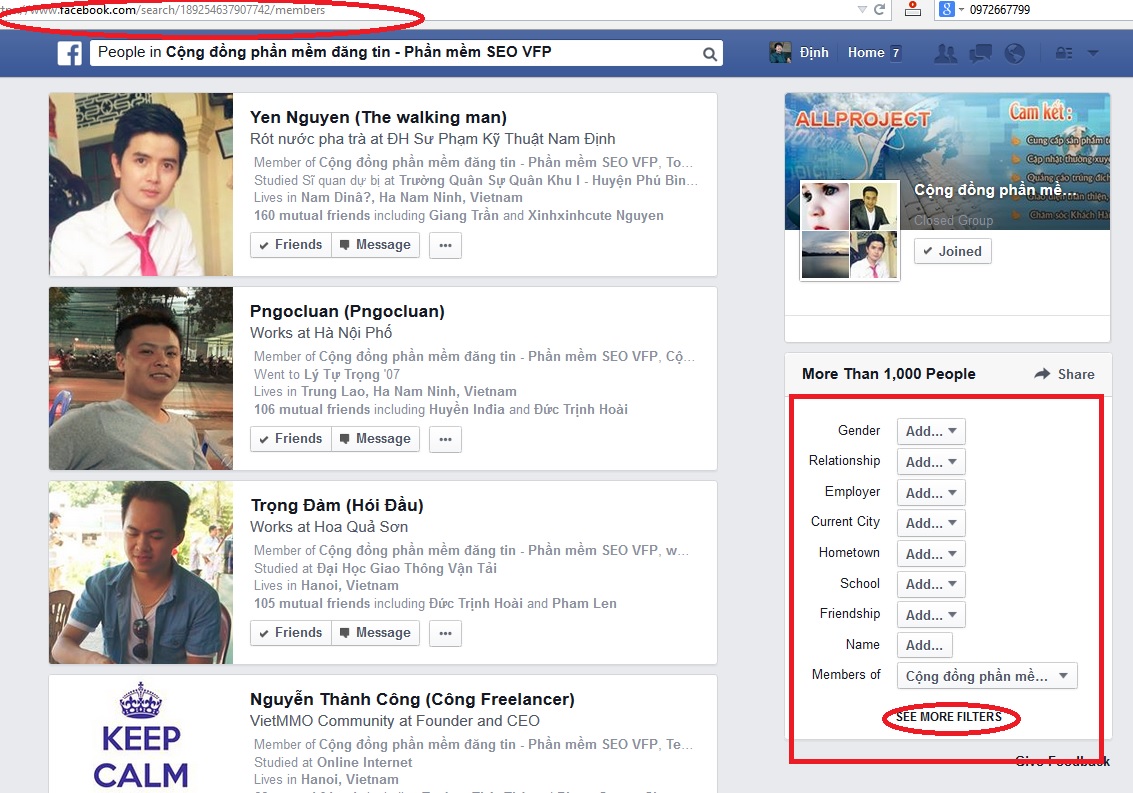Click '106 mutual friends' for Pngocluan

click(311, 409)
